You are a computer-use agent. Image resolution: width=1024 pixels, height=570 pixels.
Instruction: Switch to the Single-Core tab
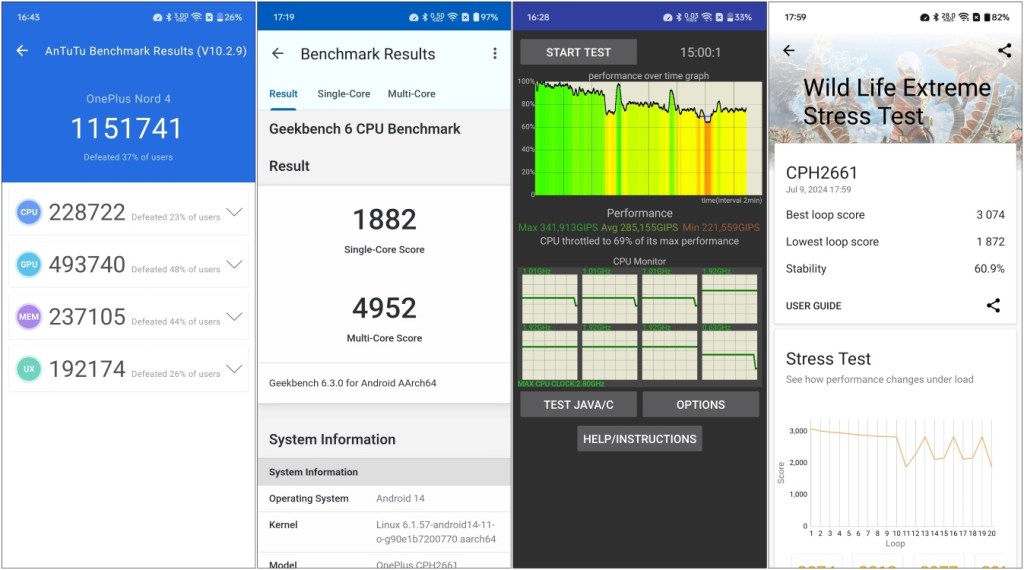(x=344, y=94)
